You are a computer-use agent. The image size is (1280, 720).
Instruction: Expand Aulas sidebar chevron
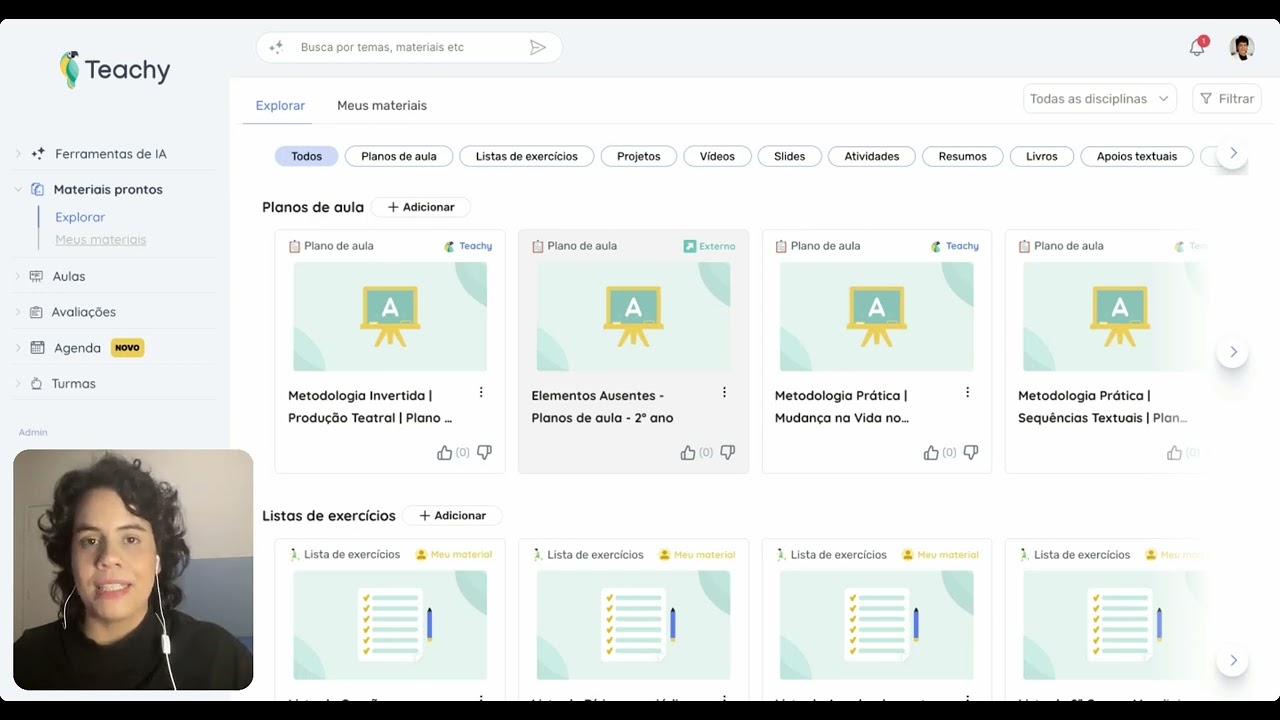[x=18, y=276]
